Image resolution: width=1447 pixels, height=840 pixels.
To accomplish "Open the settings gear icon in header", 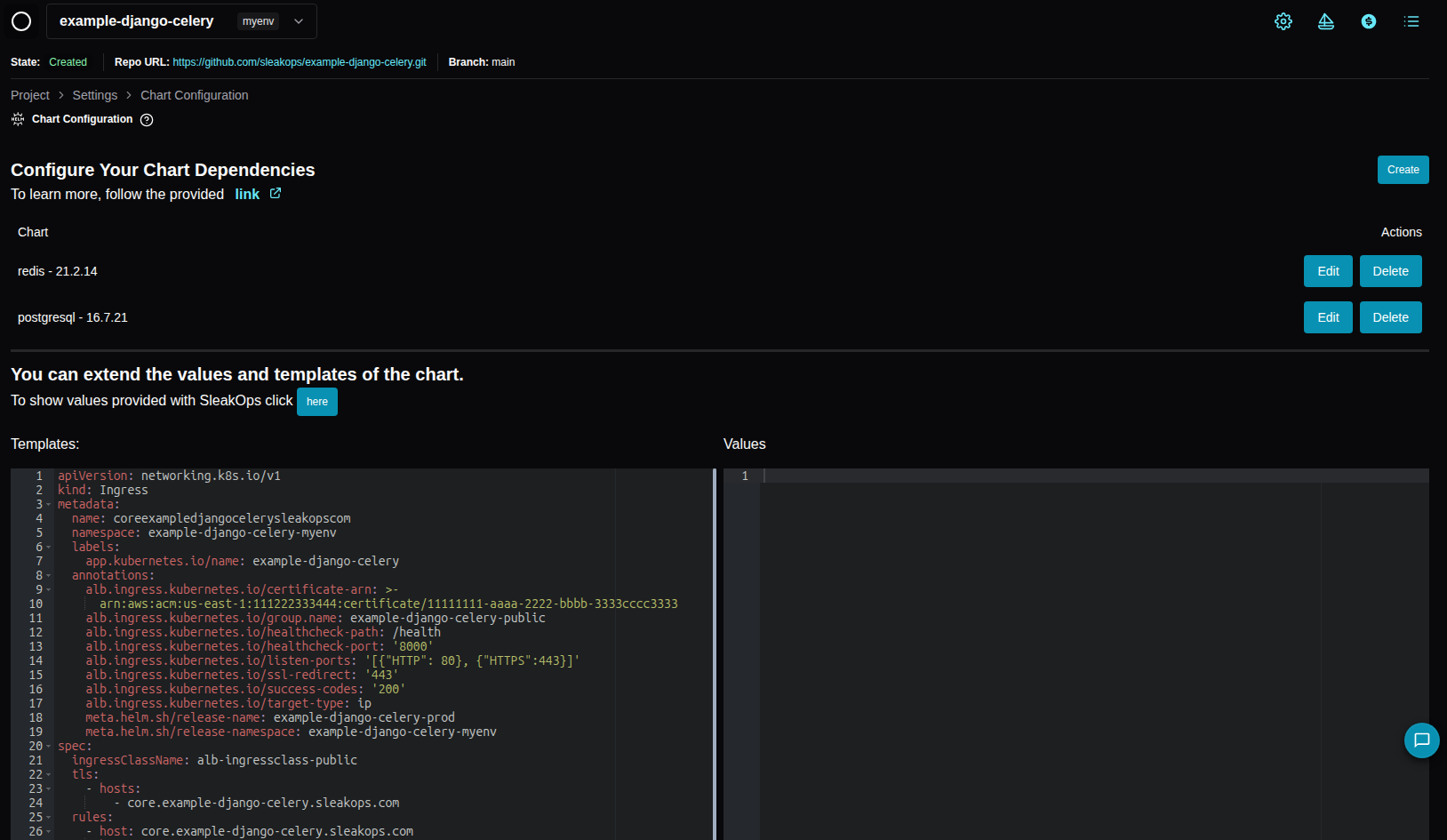I will tap(1283, 21).
